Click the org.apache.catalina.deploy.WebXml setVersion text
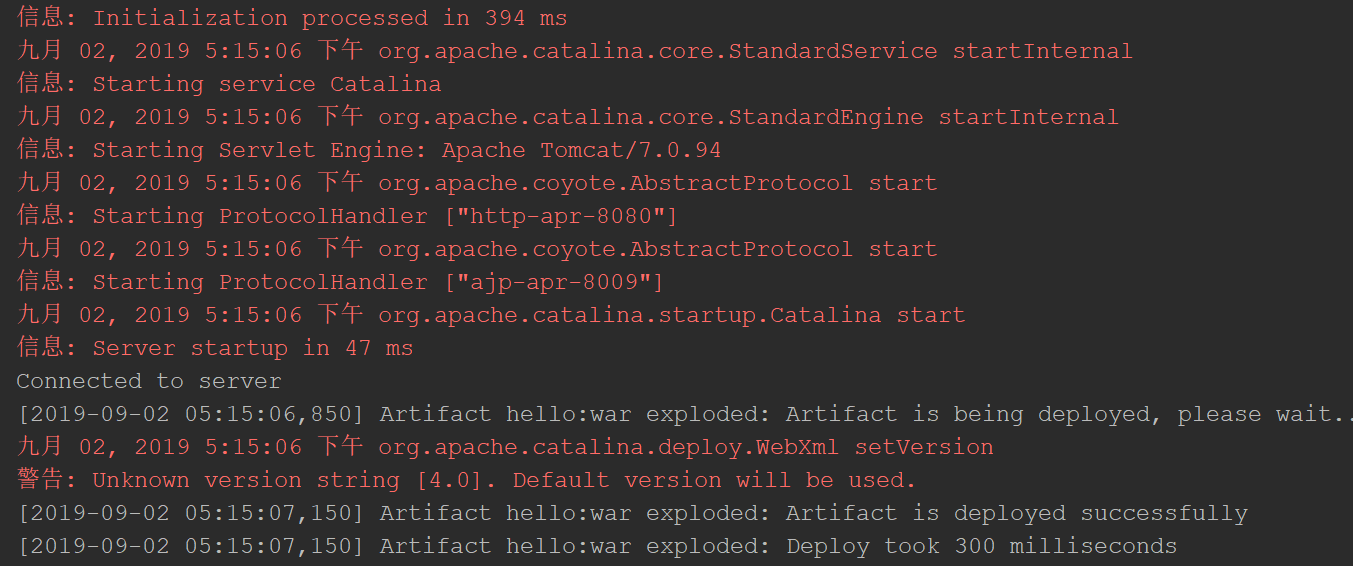Screen dimensions: 1353x566 [x=686, y=447]
